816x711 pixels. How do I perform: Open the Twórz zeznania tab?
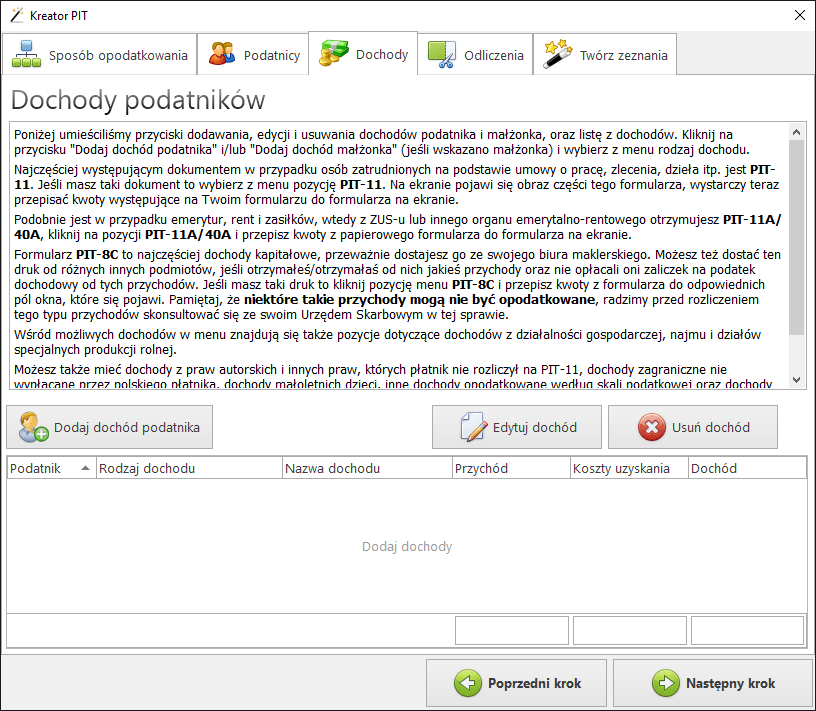tap(606, 55)
